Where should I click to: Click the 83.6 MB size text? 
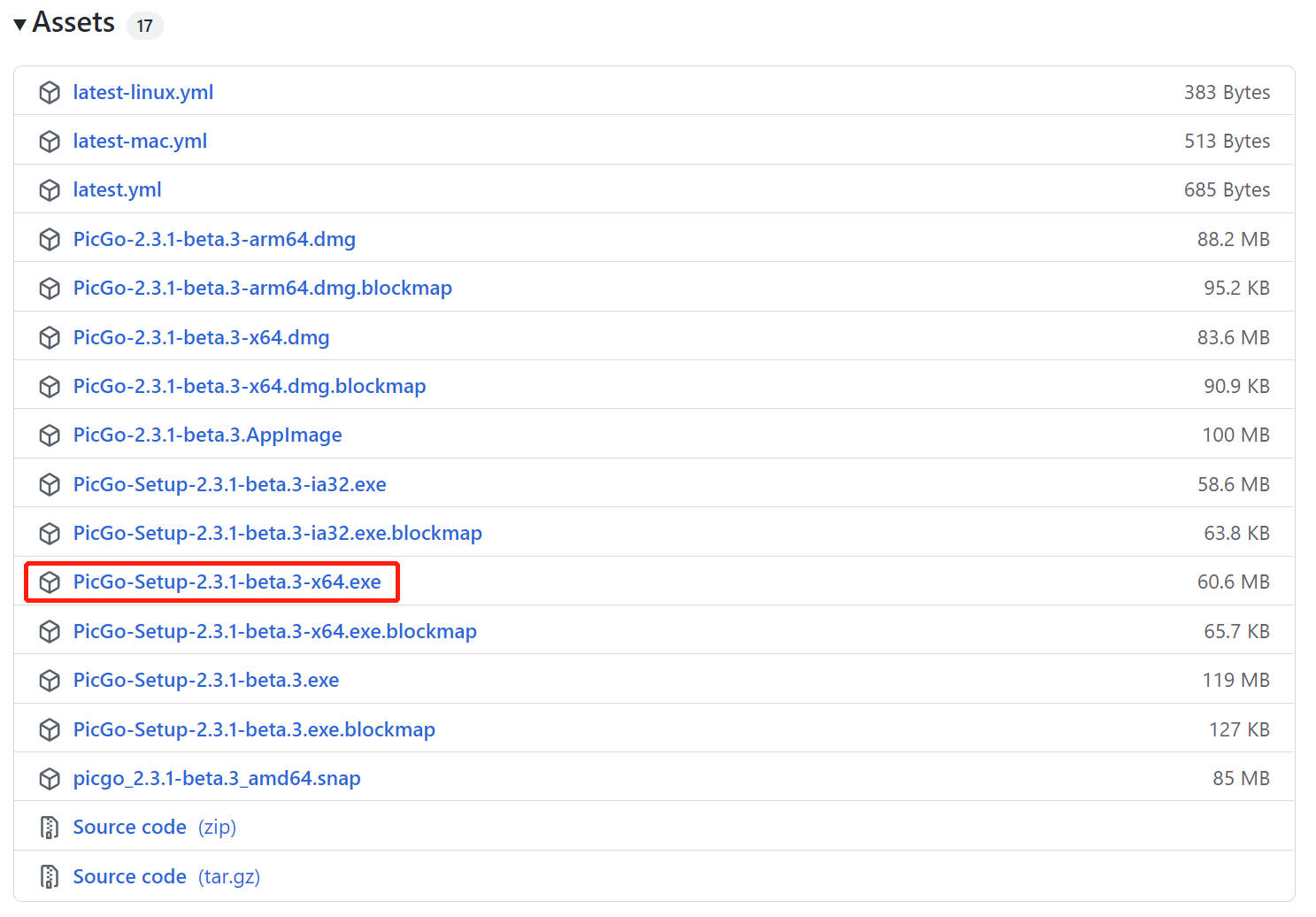click(x=1234, y=337)
